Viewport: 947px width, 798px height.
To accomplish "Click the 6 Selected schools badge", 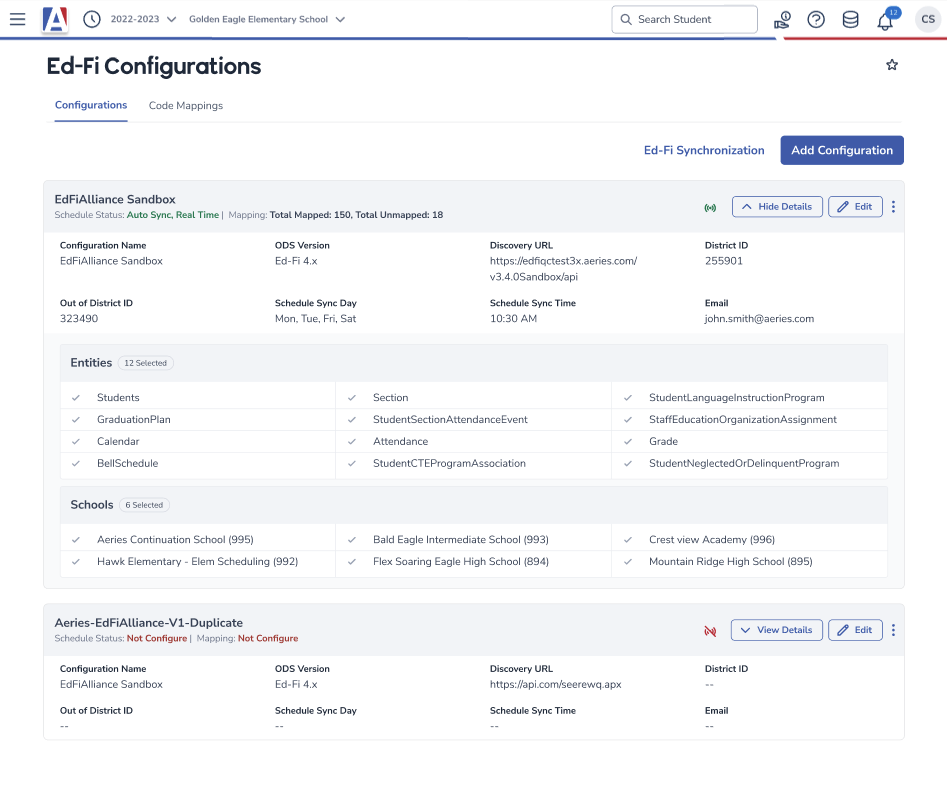I will (144, 505).
